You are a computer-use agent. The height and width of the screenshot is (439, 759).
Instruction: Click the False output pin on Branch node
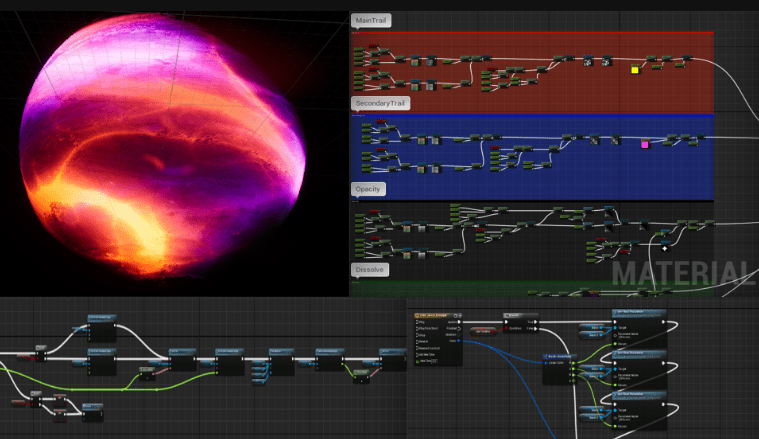coord(535,329)
